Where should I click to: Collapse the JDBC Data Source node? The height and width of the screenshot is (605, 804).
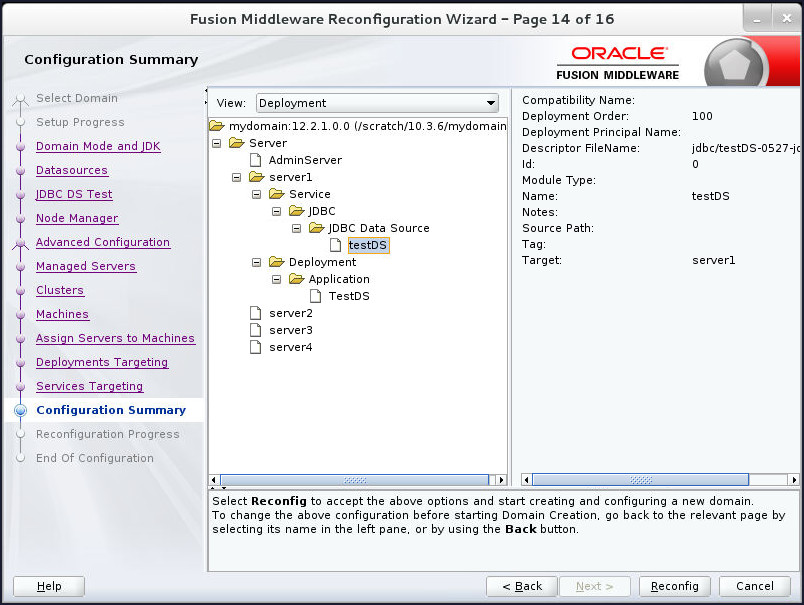[x=296, y=228]
